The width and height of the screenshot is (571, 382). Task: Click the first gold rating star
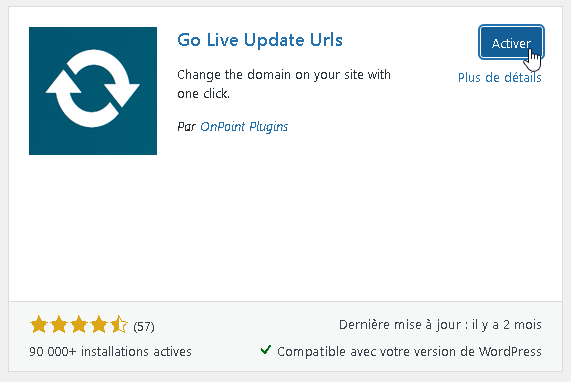click(39, 324)
